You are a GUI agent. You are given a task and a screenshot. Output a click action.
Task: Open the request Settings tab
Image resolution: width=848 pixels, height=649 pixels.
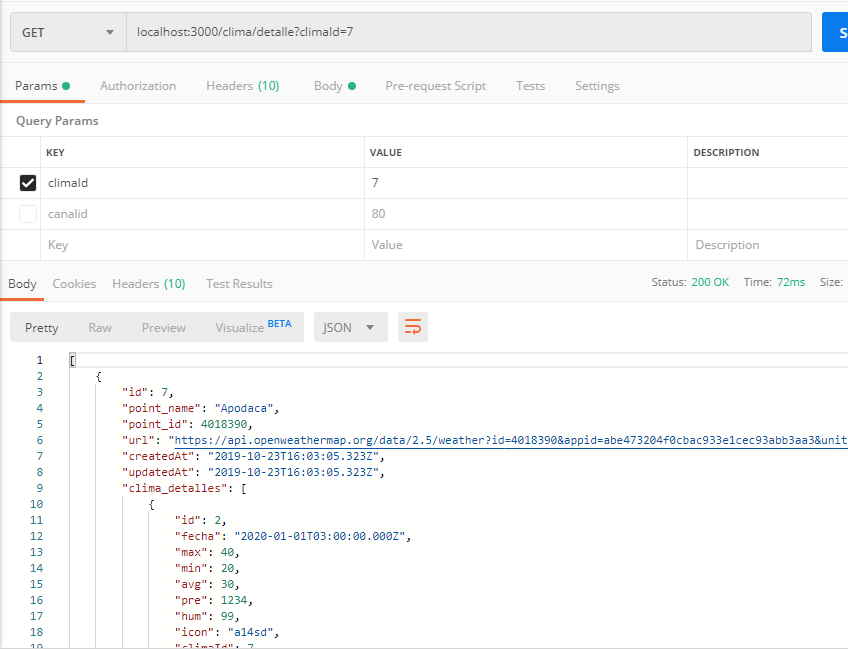[597, 86]
